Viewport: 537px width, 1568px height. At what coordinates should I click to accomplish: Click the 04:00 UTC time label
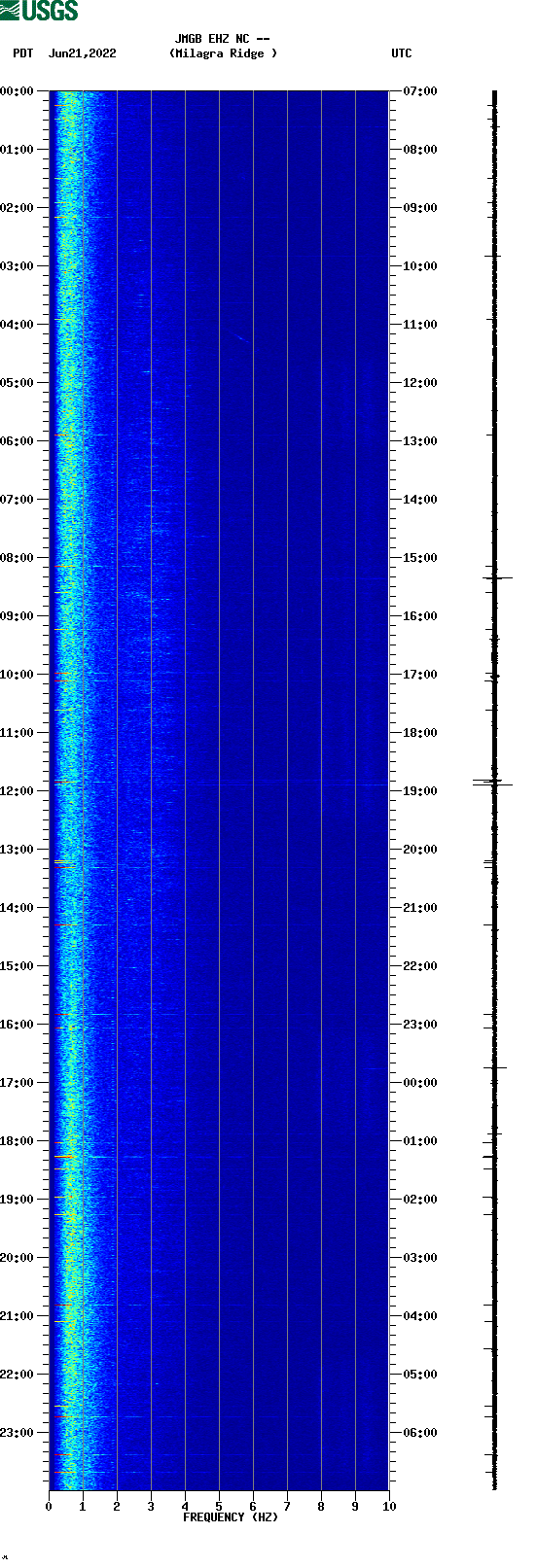click(x=420, y=1316)
